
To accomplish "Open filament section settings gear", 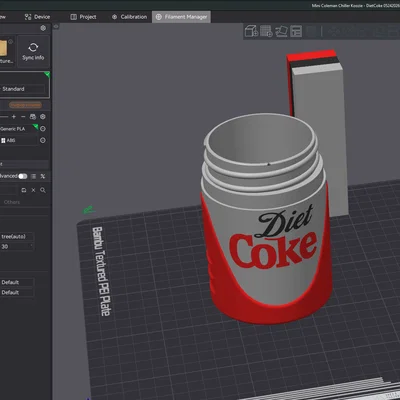I will click(x=43, y=117).
